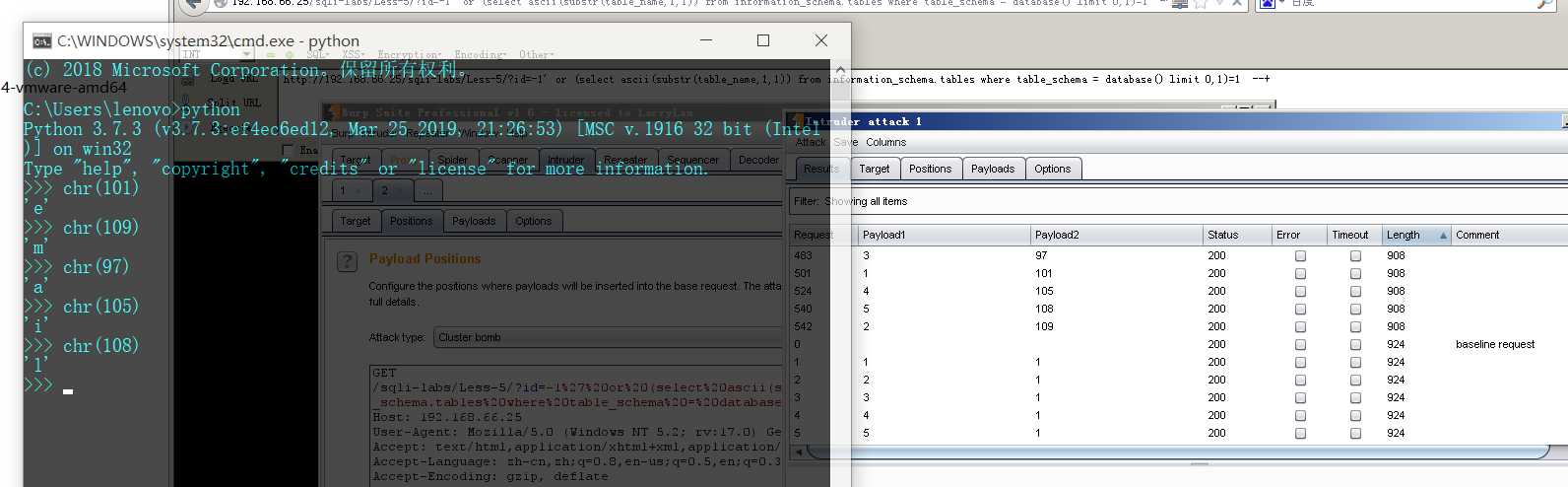Switch to Payloads tab in Intruder attack

click(x=993, y=169)
